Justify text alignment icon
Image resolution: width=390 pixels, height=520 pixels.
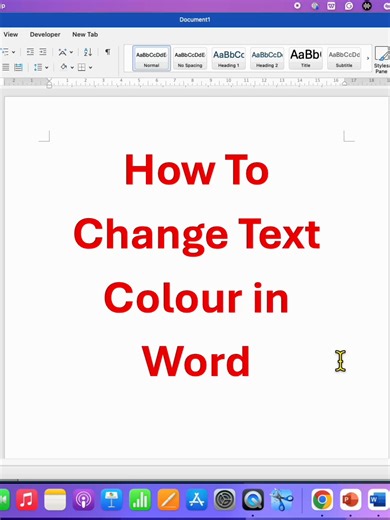point(6,67)
